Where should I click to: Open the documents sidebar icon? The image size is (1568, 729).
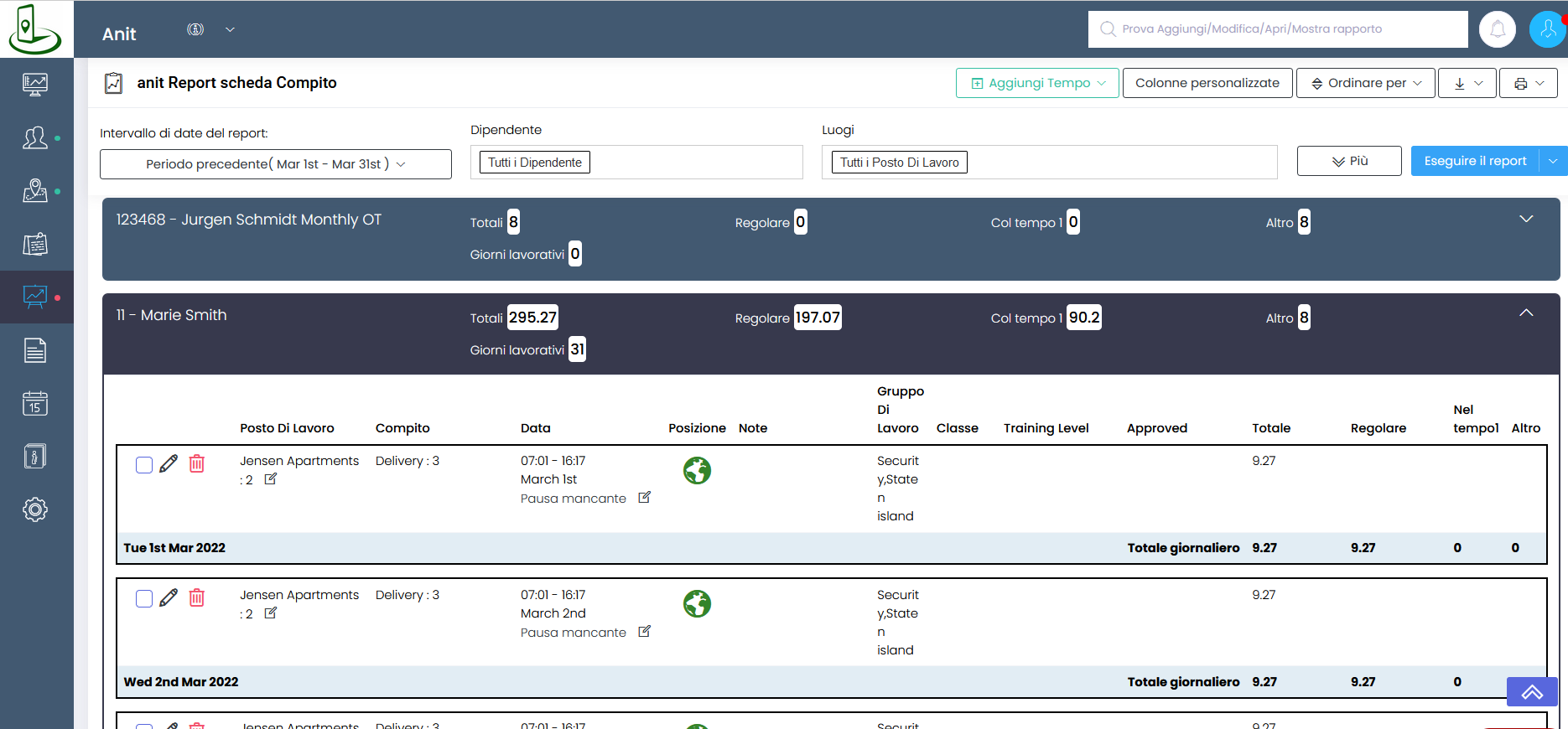click(35, 350)
